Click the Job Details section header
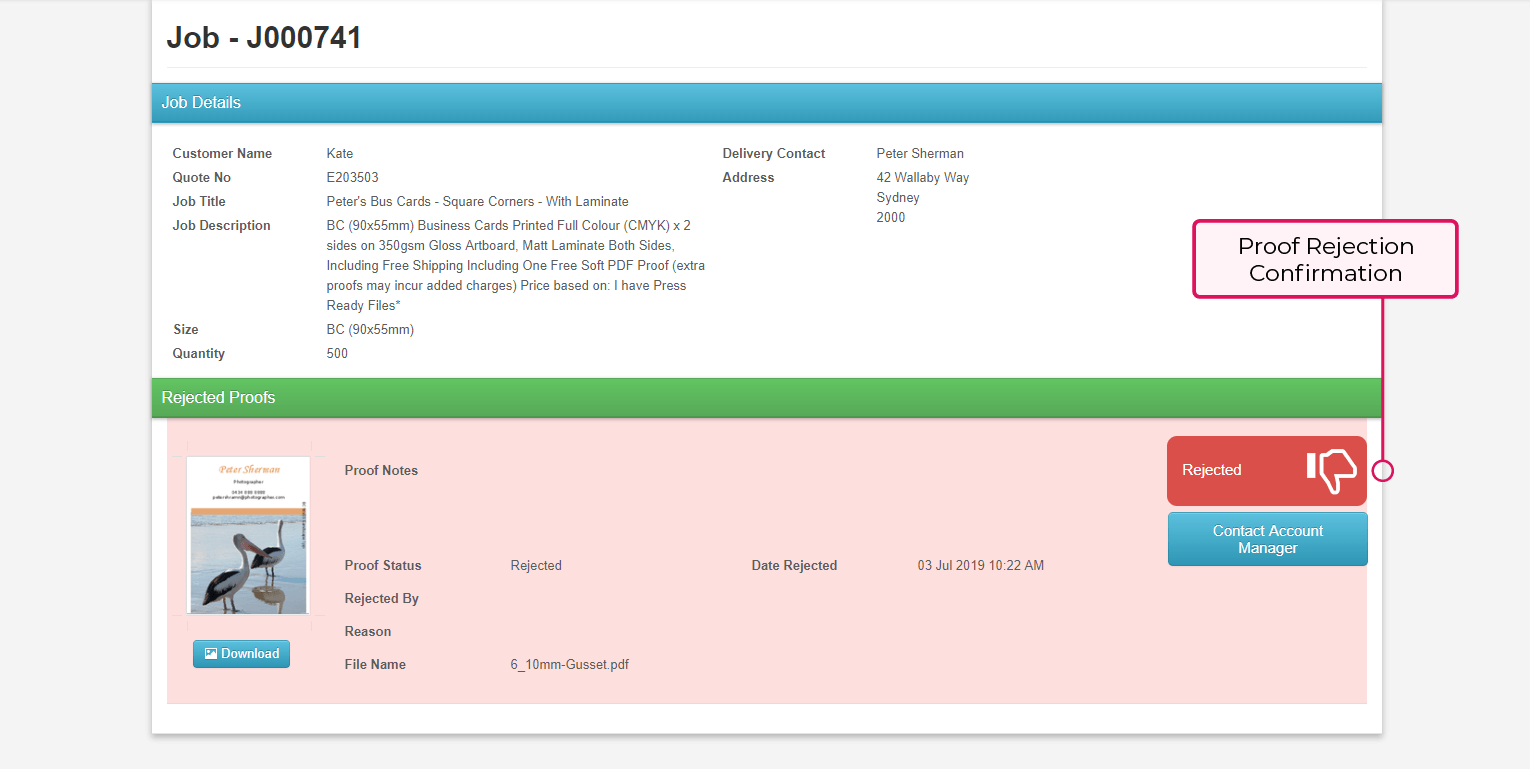1530x769 pixels. point(201,103)
